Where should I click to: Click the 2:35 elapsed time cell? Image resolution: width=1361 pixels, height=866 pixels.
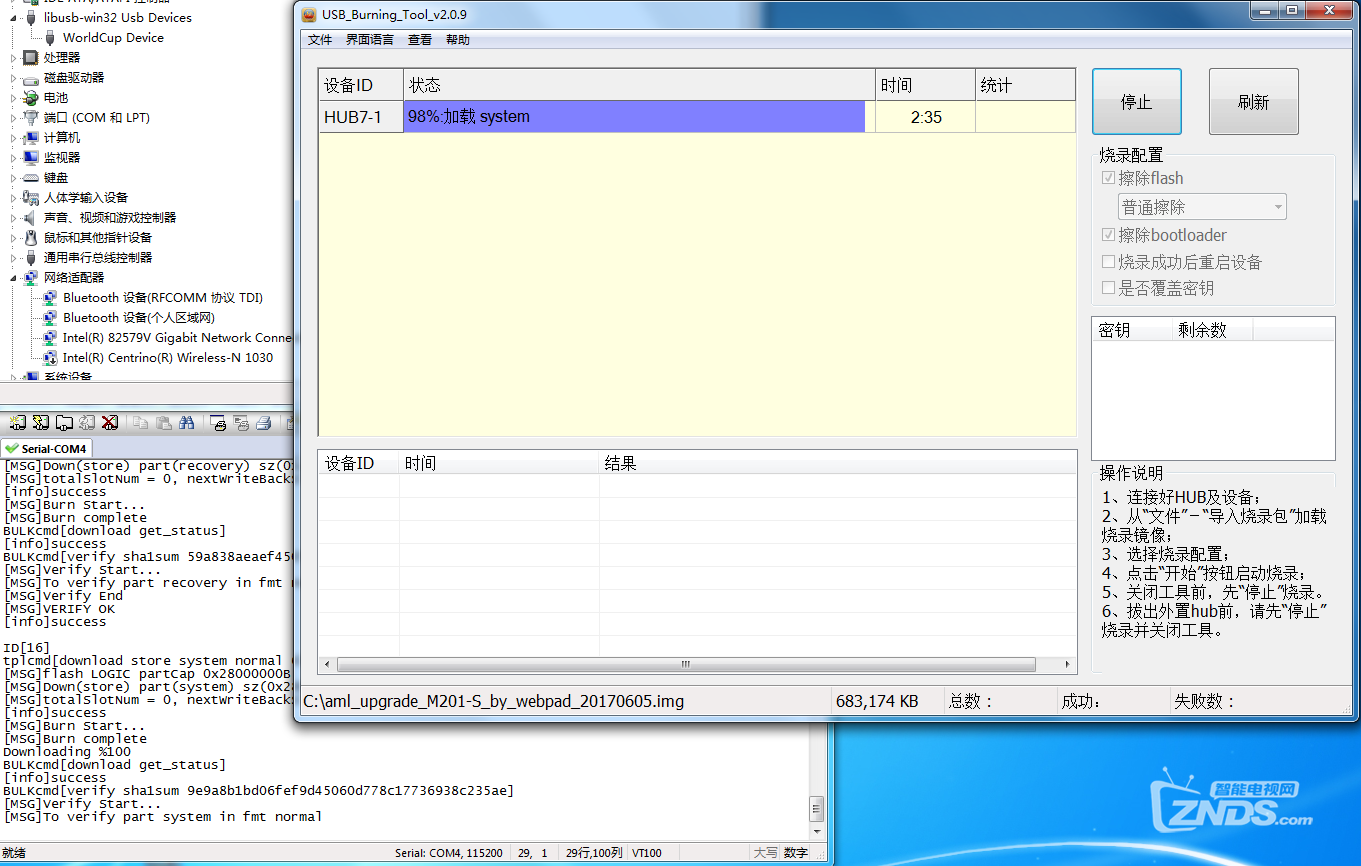coord(926,117)
